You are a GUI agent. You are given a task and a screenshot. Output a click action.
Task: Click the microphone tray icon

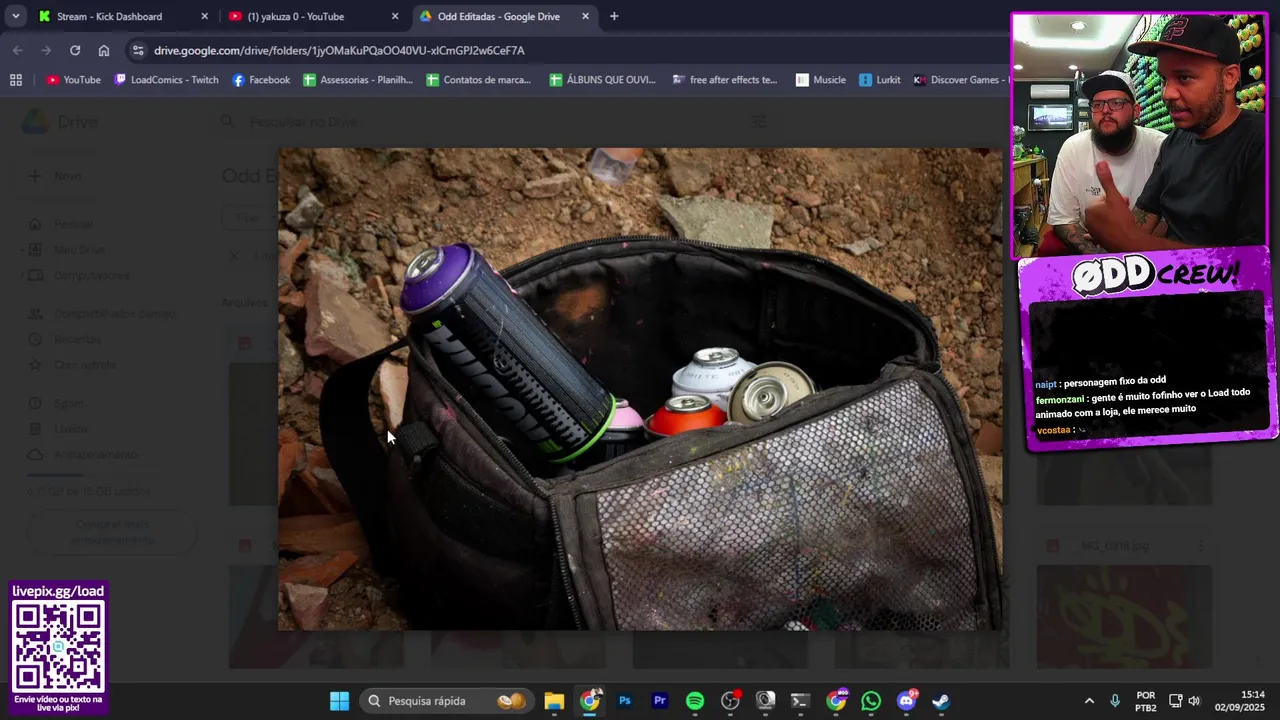tap(1115, 701)
